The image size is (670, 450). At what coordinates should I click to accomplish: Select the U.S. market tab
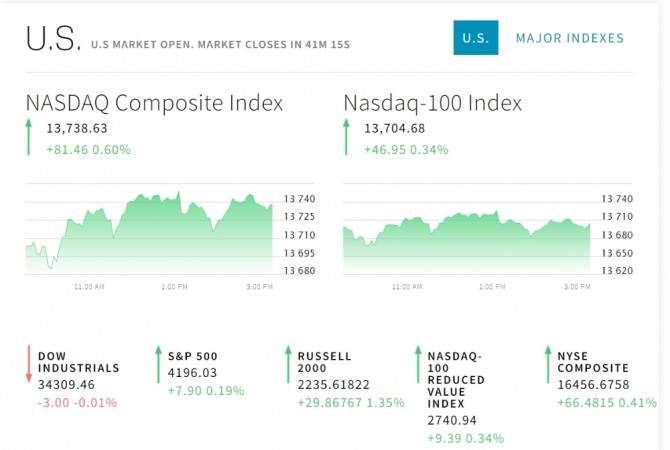tap(476, 38)
